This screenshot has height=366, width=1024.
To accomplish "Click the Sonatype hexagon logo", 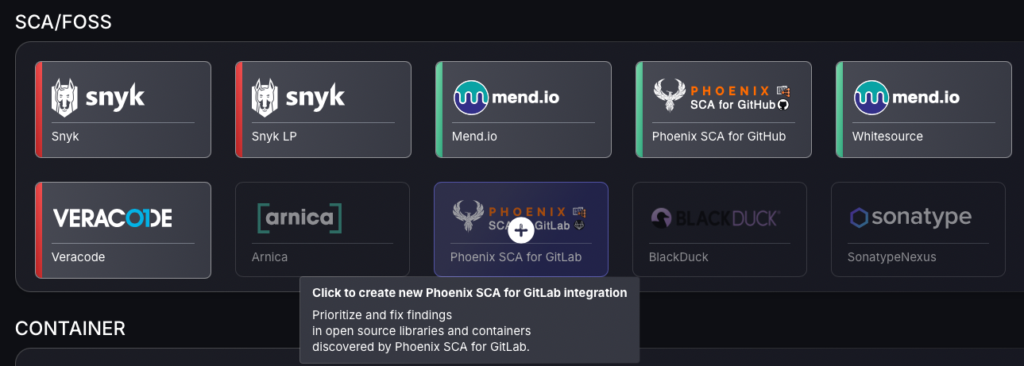I will 859,218.
